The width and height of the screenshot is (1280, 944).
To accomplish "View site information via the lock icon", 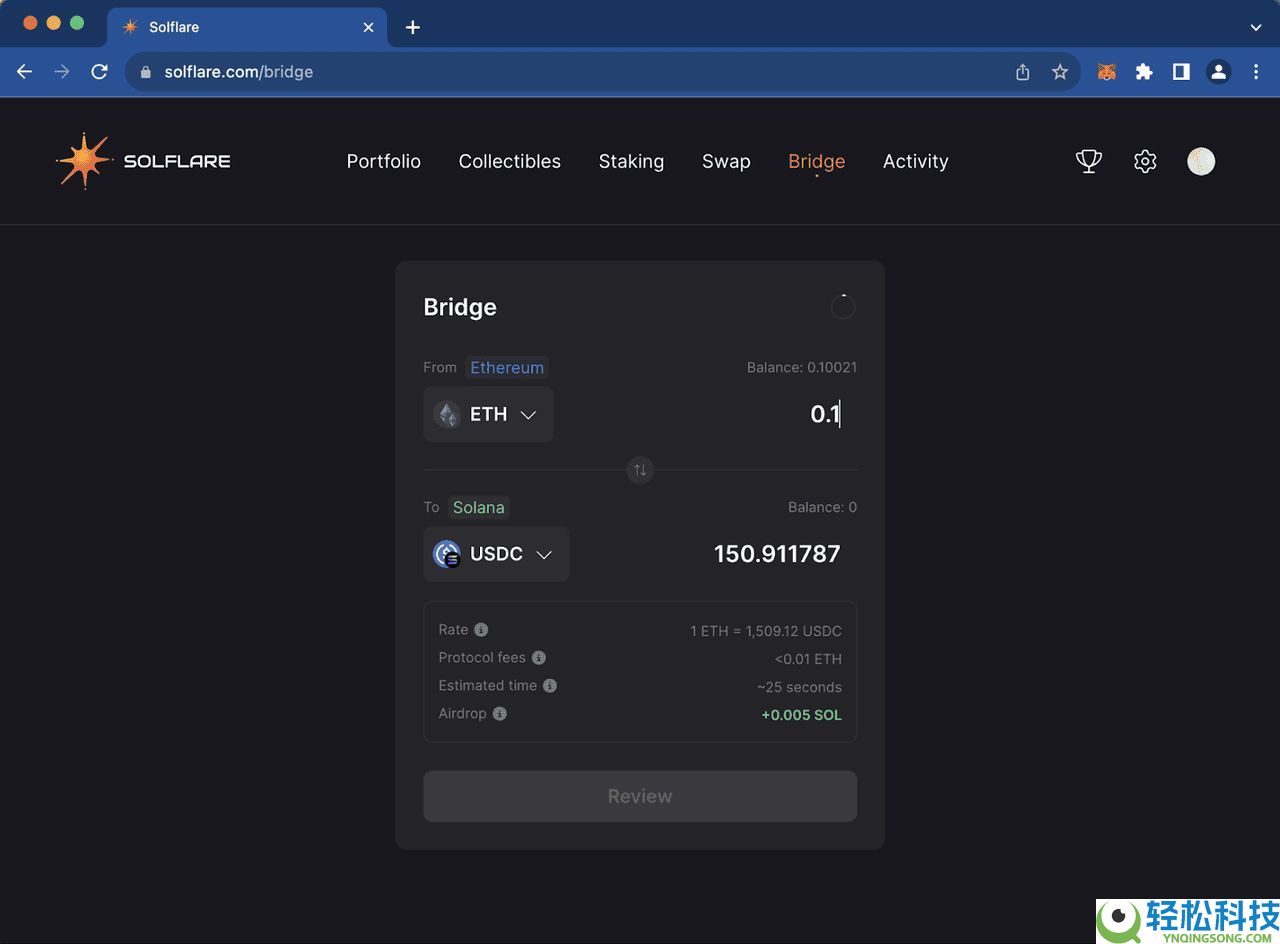I will tap(146, 72).
